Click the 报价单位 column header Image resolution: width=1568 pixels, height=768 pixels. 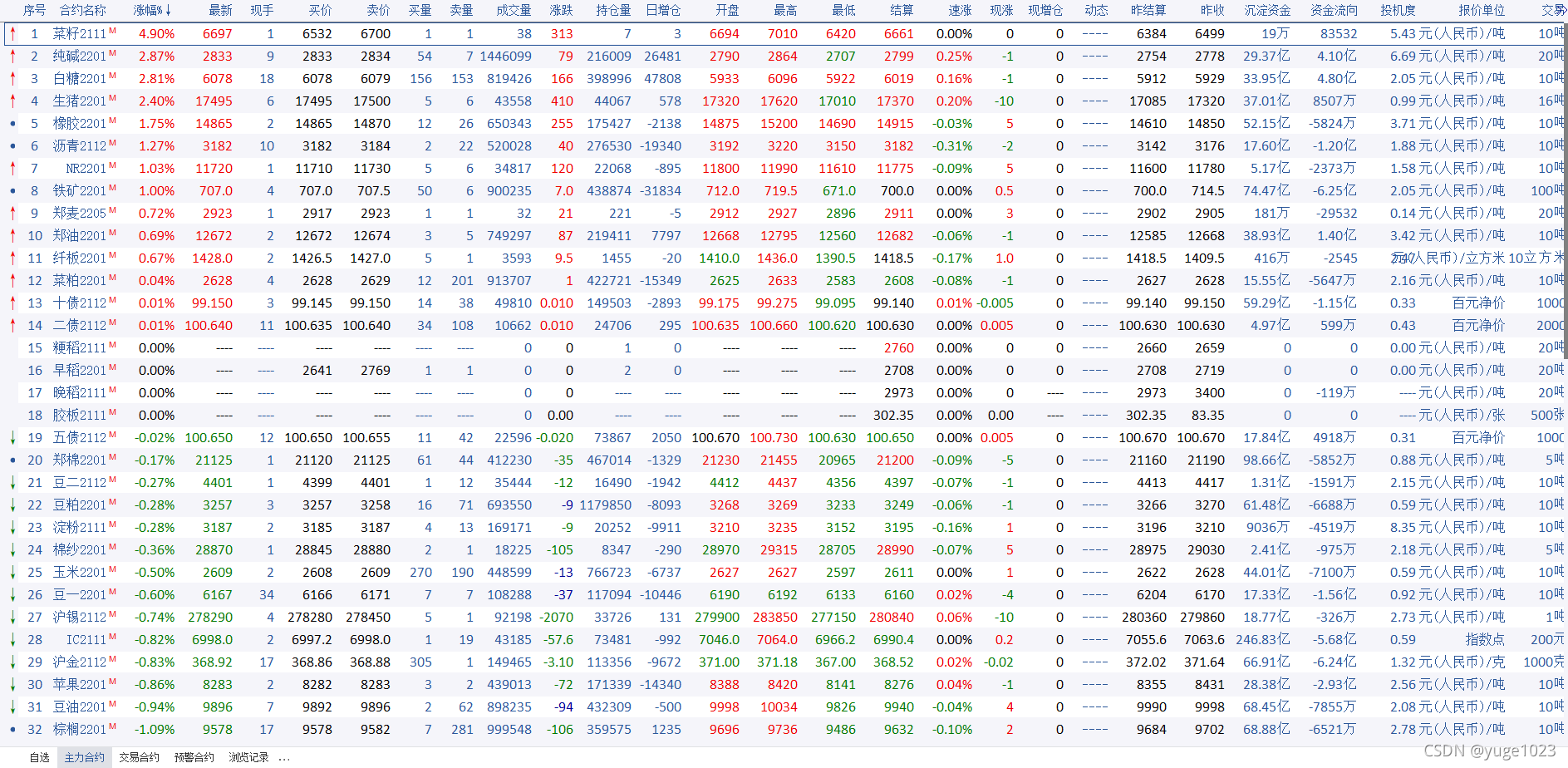coord(1482,10)
